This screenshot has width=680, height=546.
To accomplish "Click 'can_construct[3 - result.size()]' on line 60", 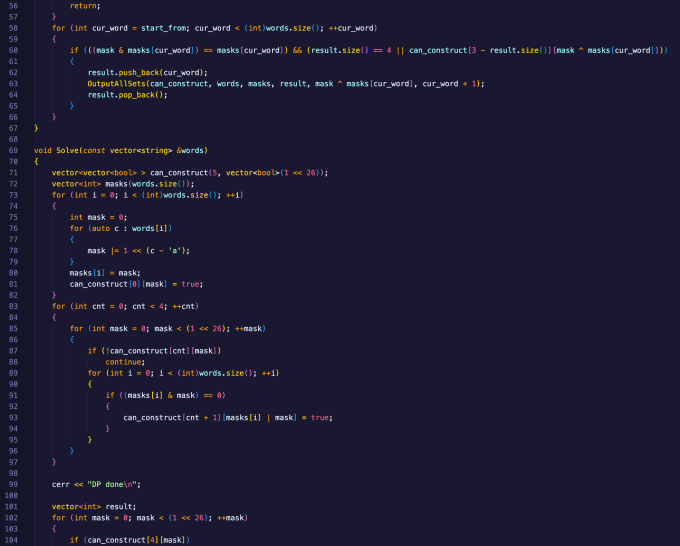I will tap(481, 50).
